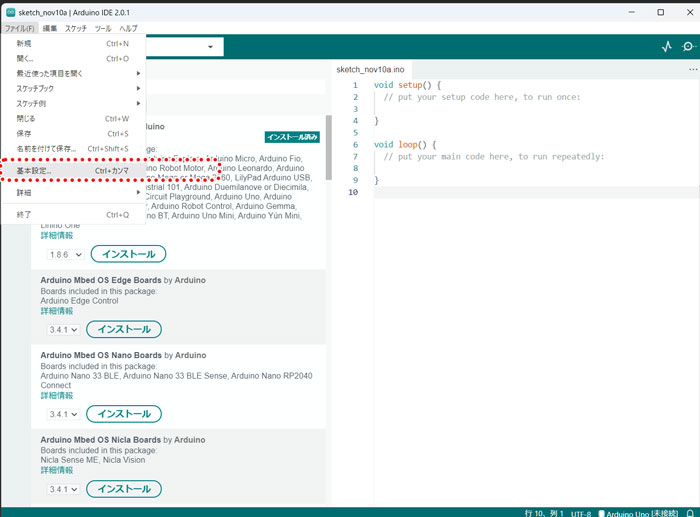Open the Serial Monitor magnifier icon
The height and width of the screenshot is (517, 700).
[x=688, y=46]
